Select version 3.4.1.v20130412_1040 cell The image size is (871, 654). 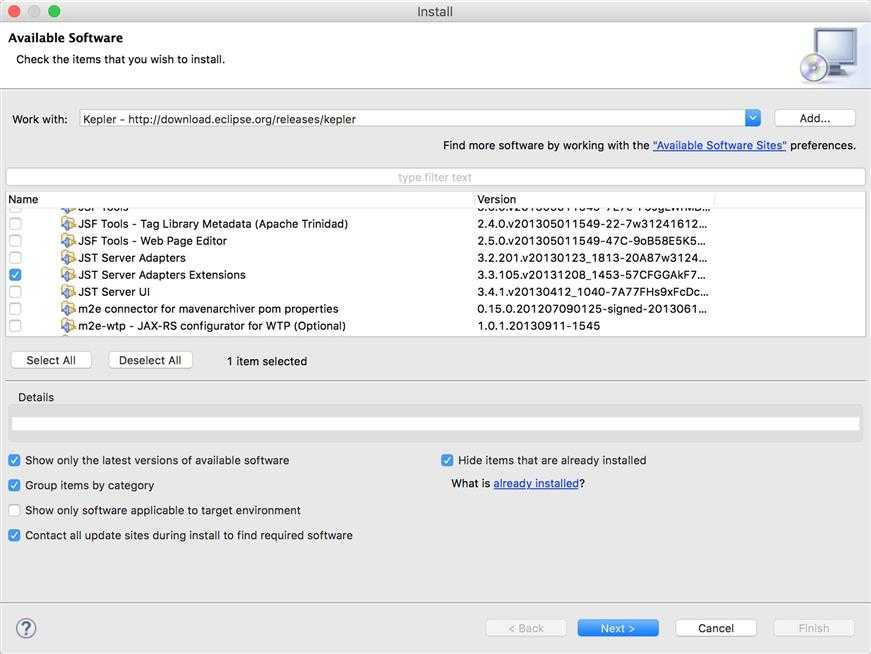pos(593,292)
